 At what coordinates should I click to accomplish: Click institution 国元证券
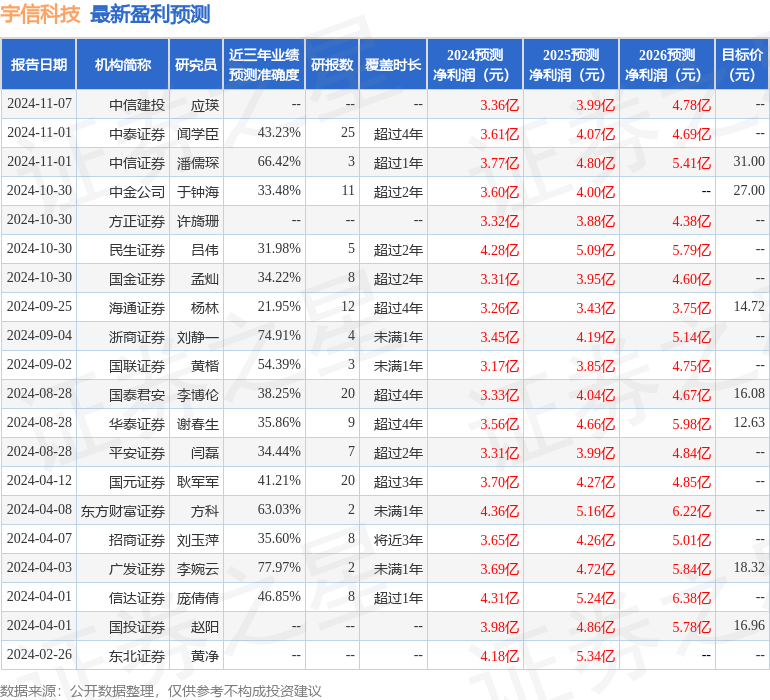tap(137, 482)
